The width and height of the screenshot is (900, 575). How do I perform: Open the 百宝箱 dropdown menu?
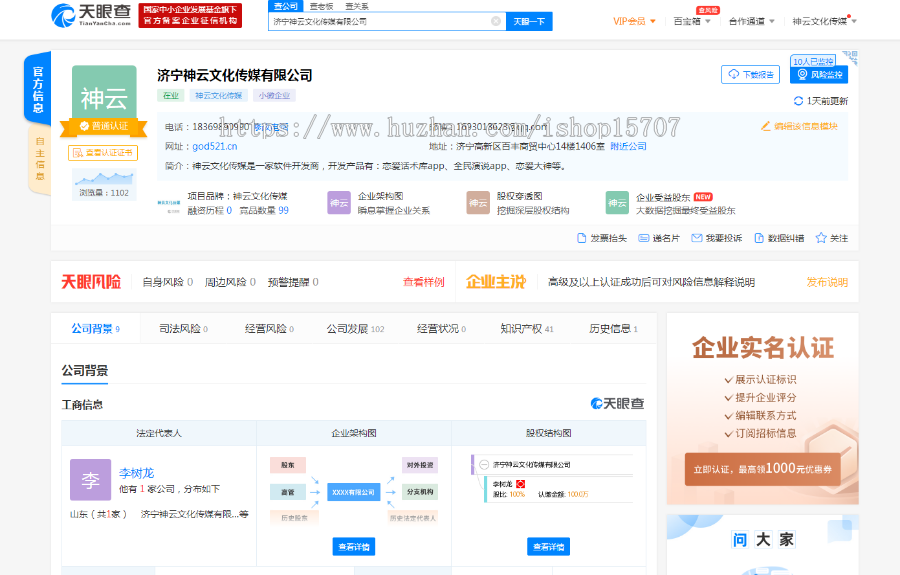click(692, 21)
